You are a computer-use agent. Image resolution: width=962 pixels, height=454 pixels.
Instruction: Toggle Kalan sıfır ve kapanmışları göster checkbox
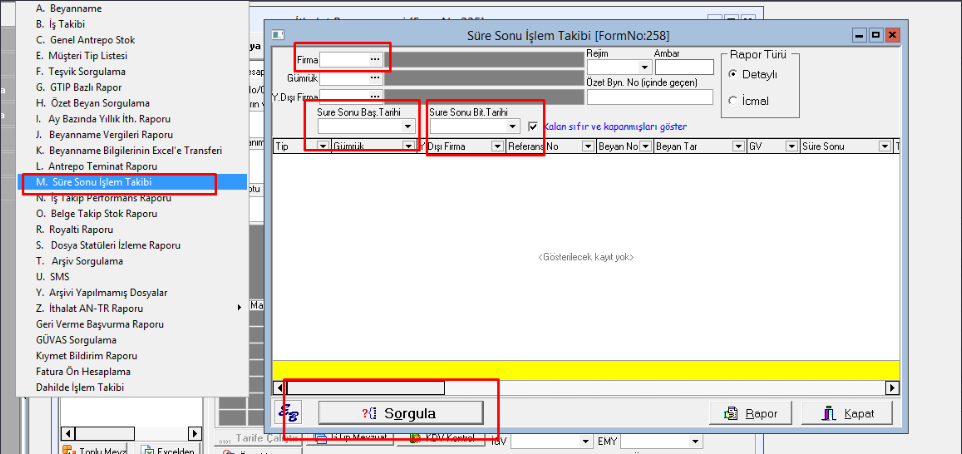point(533,127)
